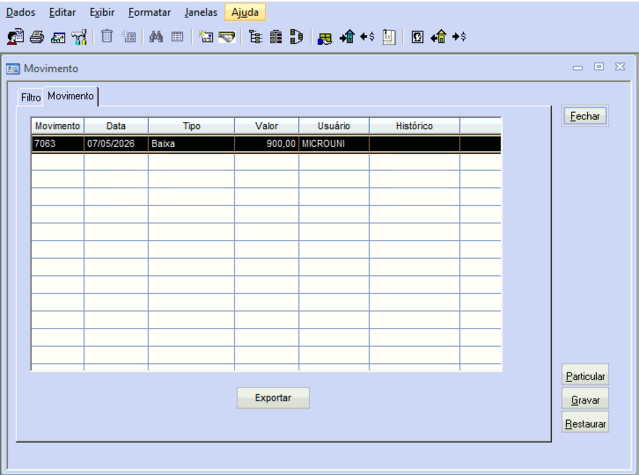Open the Exibir menu
639x475 pixels.
102,12
